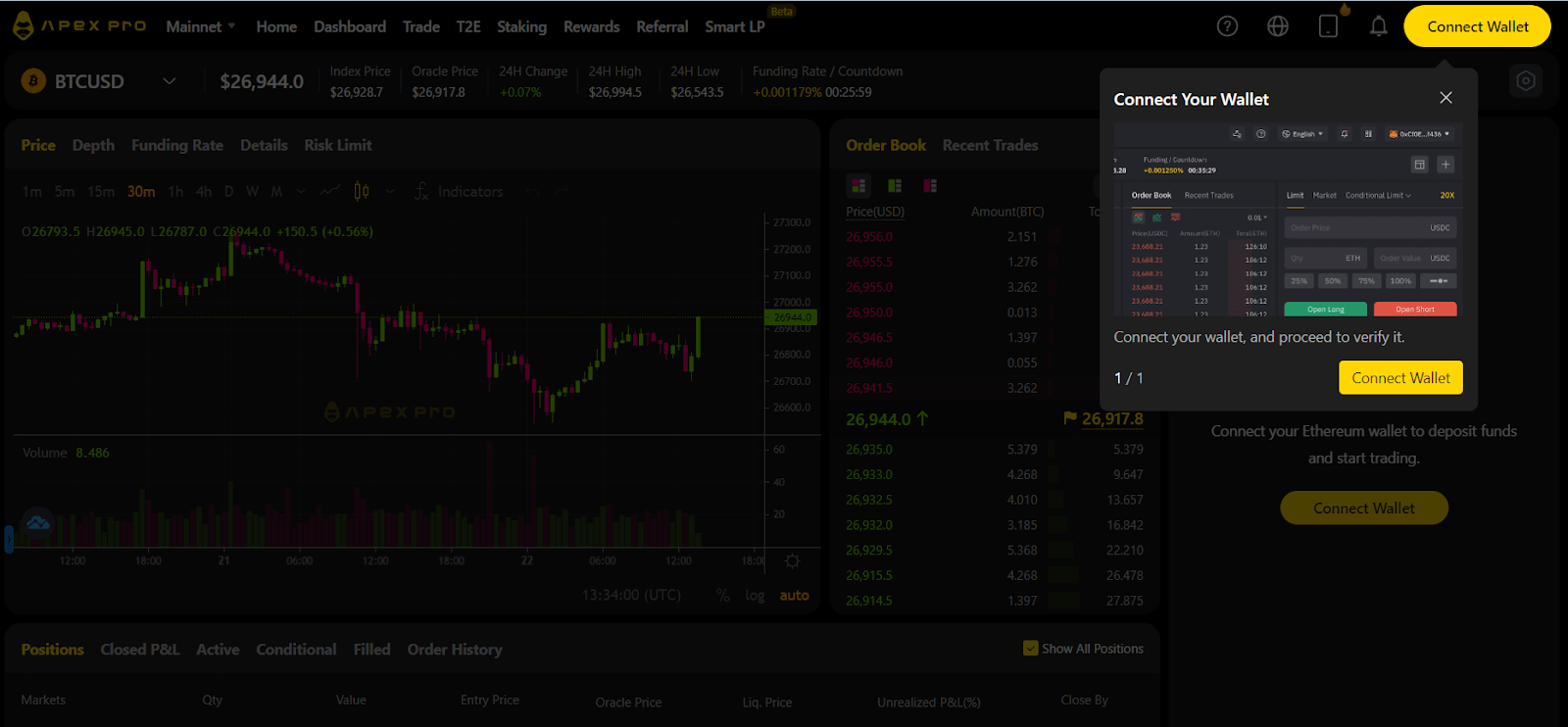Switch to Recent Trades tab
The width and height of the screenshot is (1568, 727).
(x=990, y=145)
